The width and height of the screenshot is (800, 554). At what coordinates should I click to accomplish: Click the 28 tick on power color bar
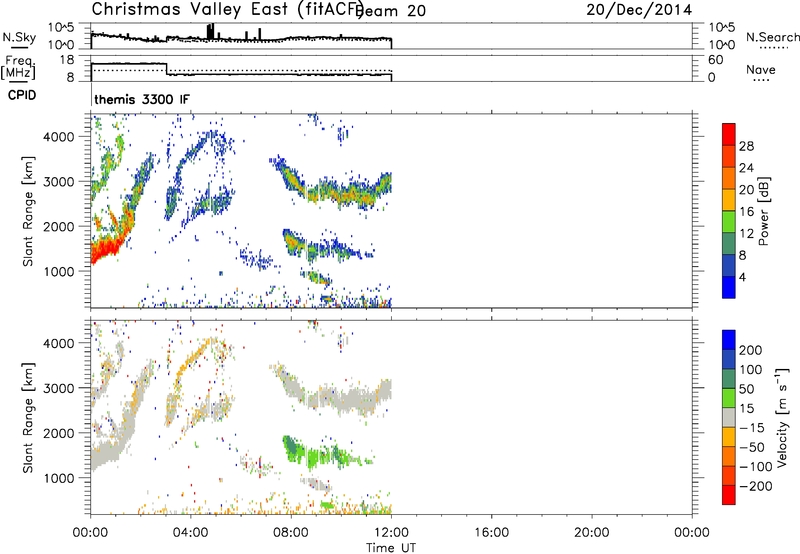click(x=746, y=146)
